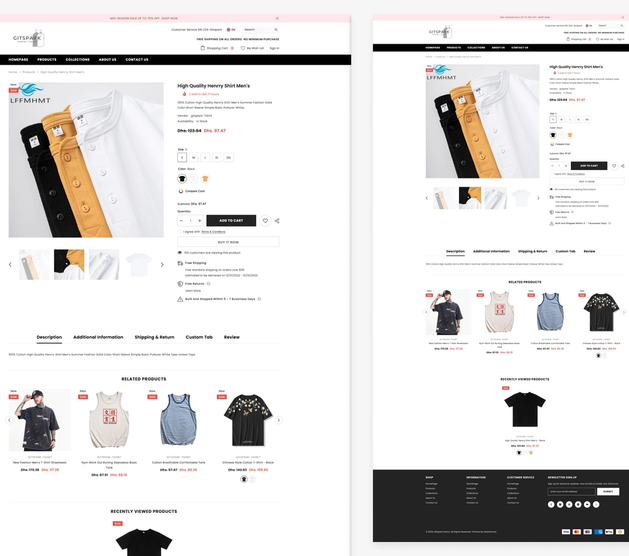Image resolution: width=629 pixels, height=556 pixels.
Task: Show previous thumbnails with left gallery arrow
Action: [x=10, y=264]
